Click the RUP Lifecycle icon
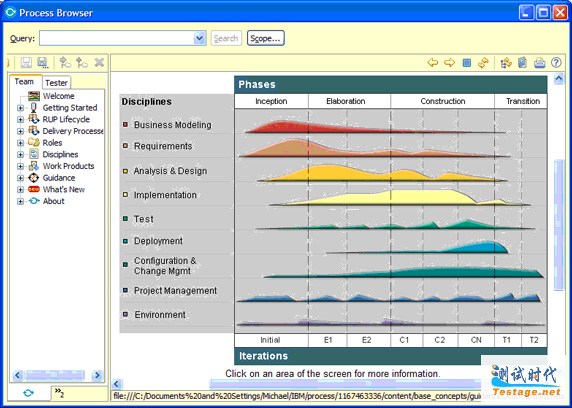The image size is (572, 408). (34, 119)
